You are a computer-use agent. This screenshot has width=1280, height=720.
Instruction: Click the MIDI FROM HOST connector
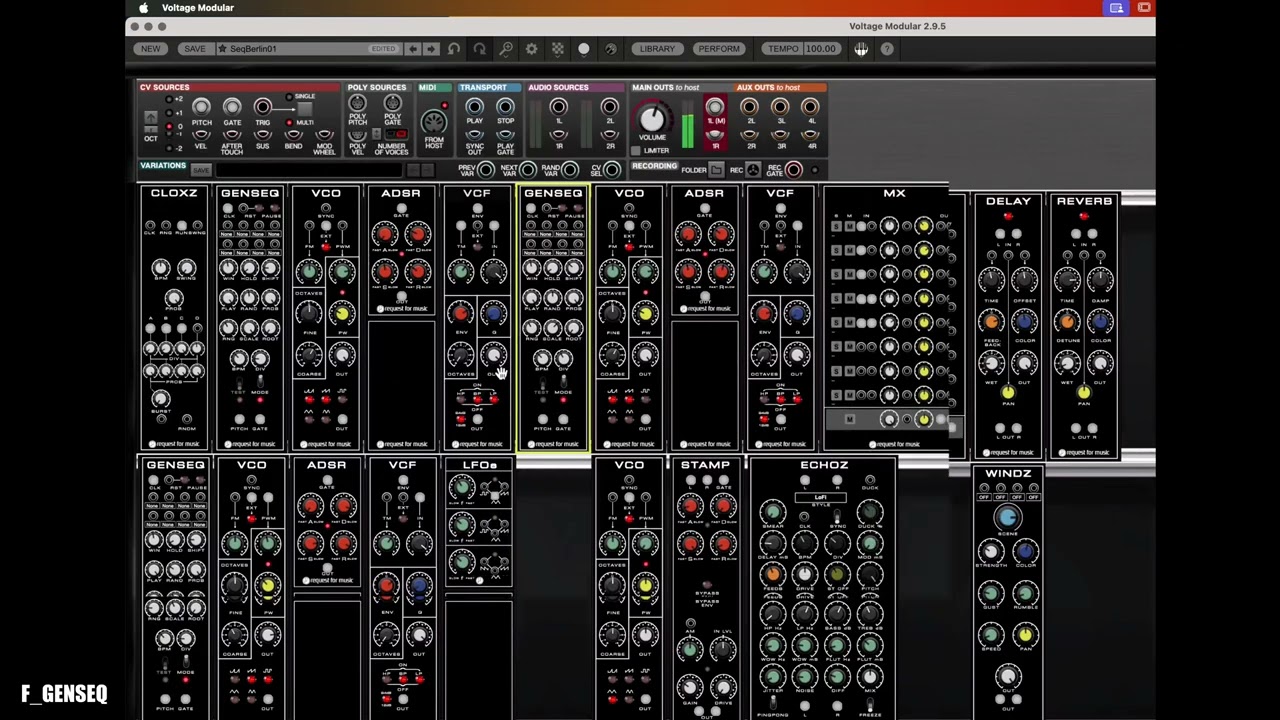pos(433,124)
